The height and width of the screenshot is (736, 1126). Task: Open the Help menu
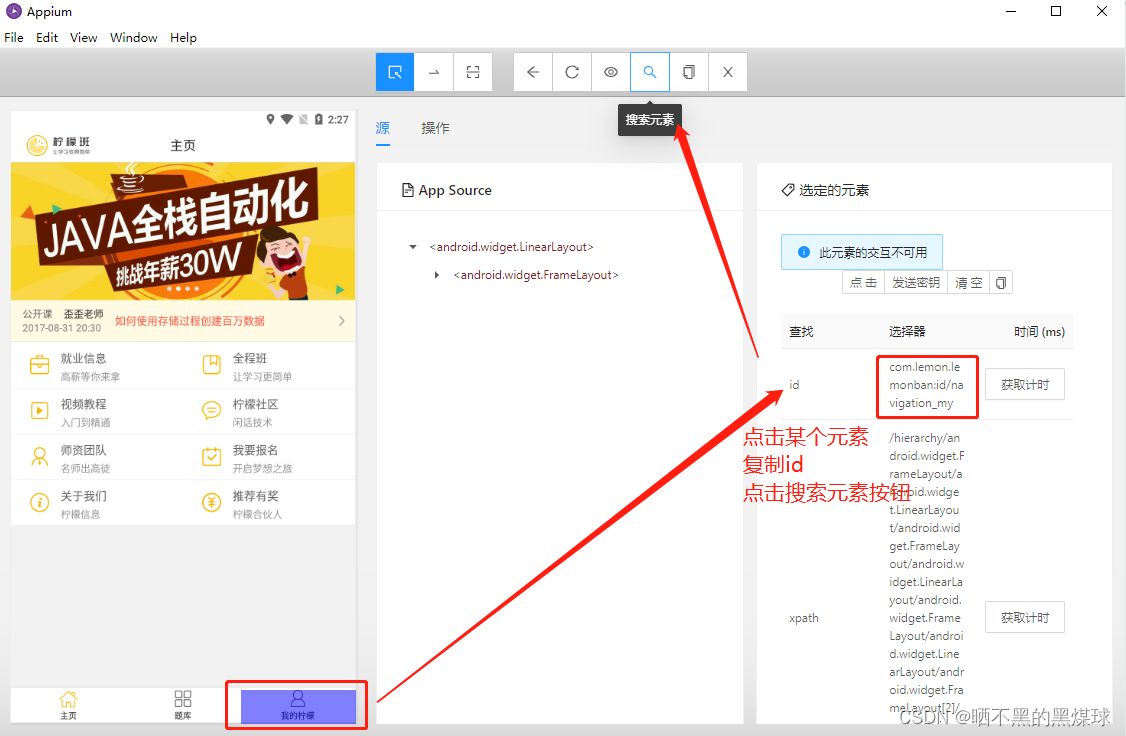pos(183,37)
